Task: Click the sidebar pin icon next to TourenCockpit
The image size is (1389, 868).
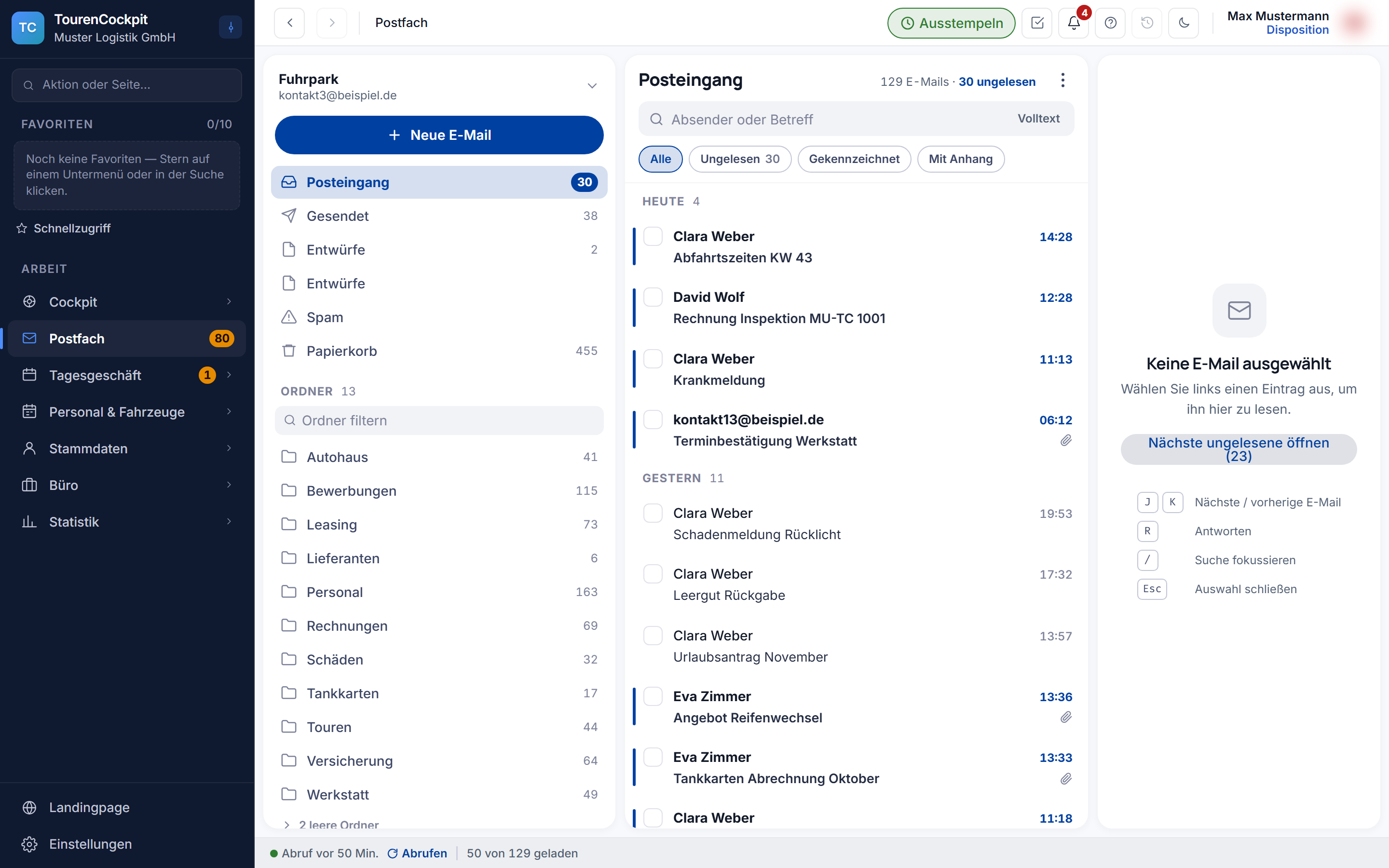Action: [231, 27]
